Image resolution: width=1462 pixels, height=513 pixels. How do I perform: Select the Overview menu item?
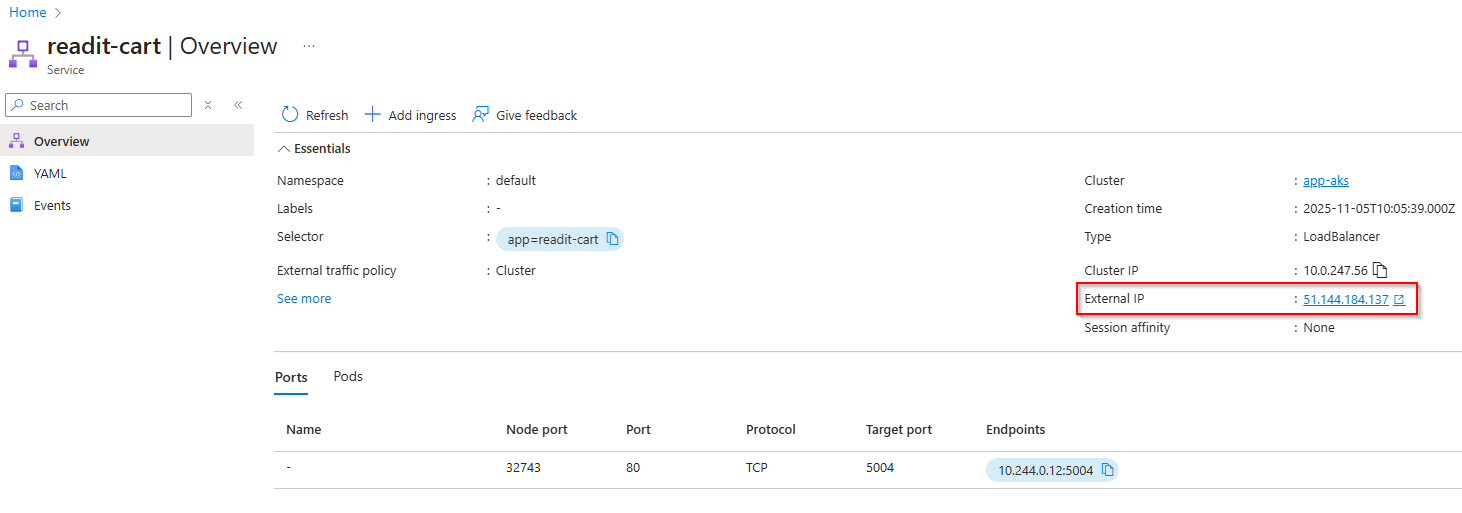61,141
